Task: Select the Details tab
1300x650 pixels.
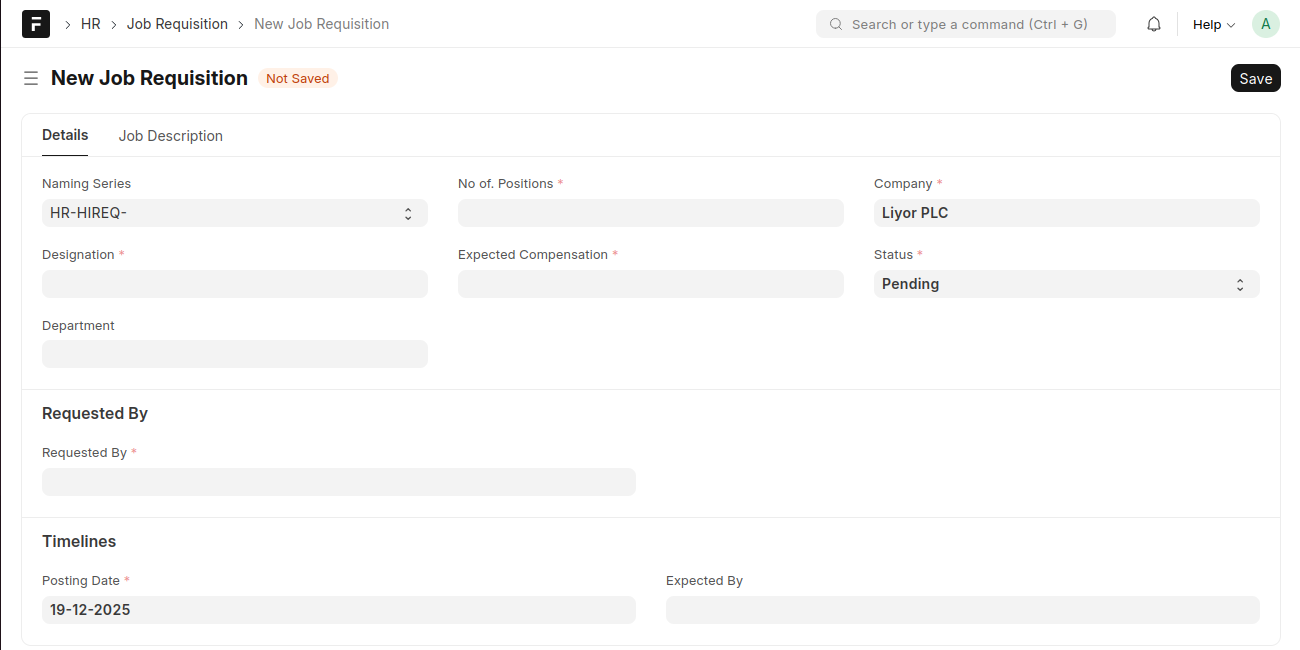Action: (x=65, y=135)
